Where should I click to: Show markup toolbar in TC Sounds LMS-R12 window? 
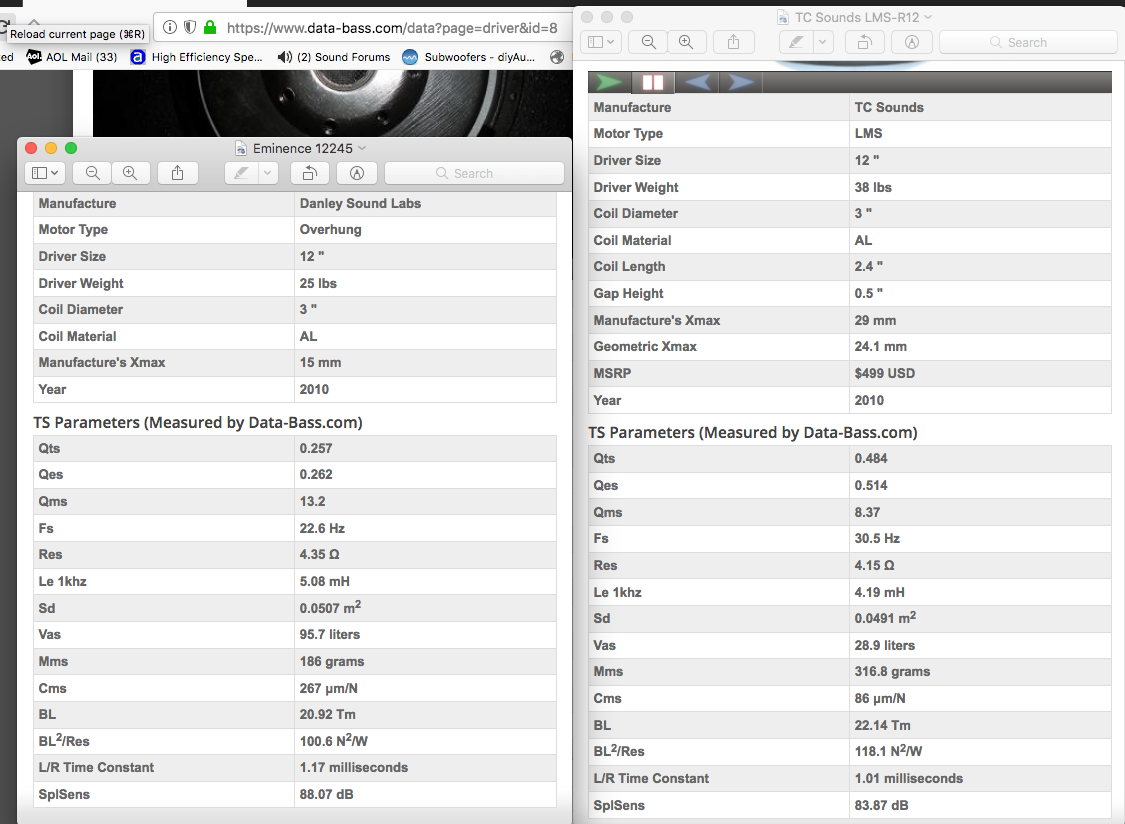click(x=912, y=42)
